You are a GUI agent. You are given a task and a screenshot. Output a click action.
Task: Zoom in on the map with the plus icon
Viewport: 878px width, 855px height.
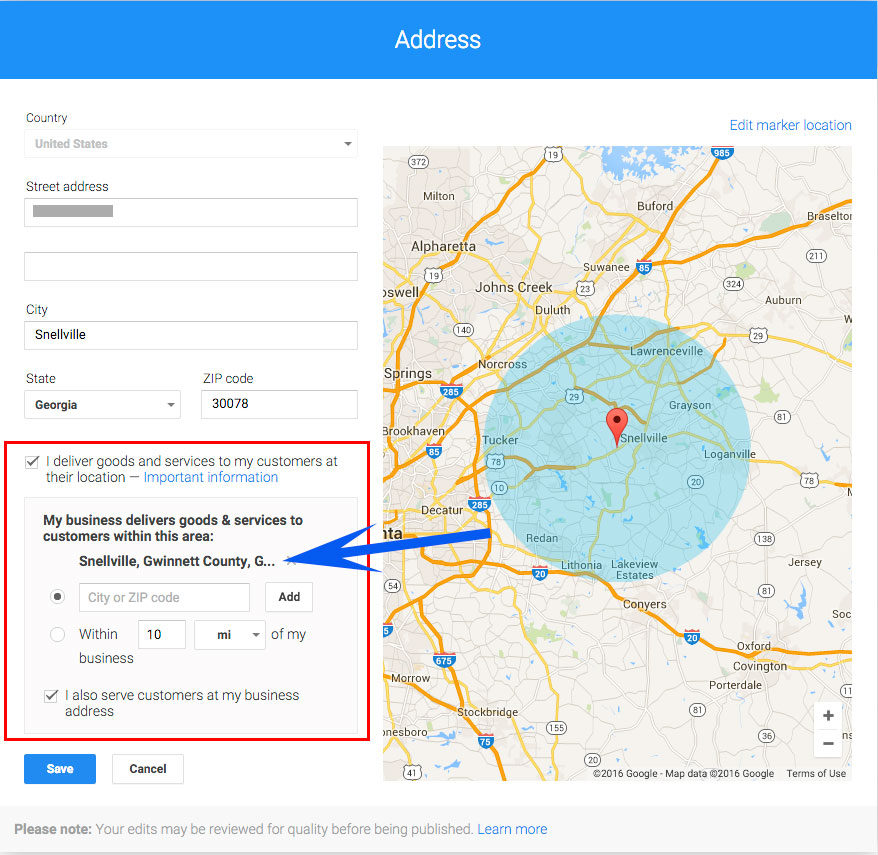828,715
